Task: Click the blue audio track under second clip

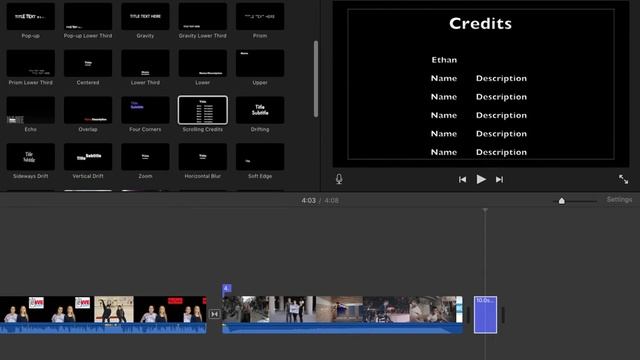Action: [342, 329]
